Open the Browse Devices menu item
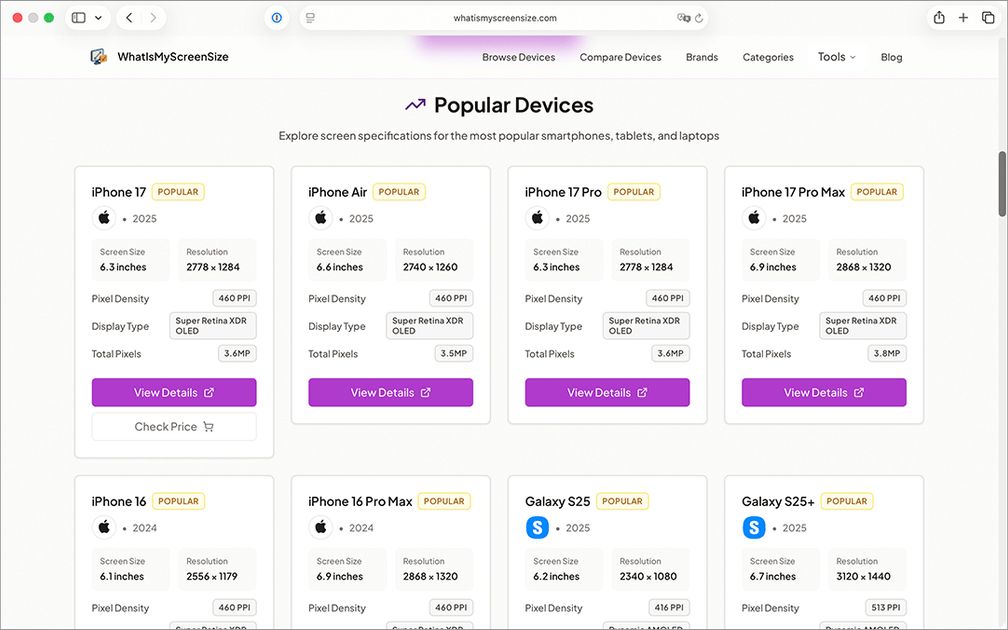The image size is (1008, 630). pos(518,57)
